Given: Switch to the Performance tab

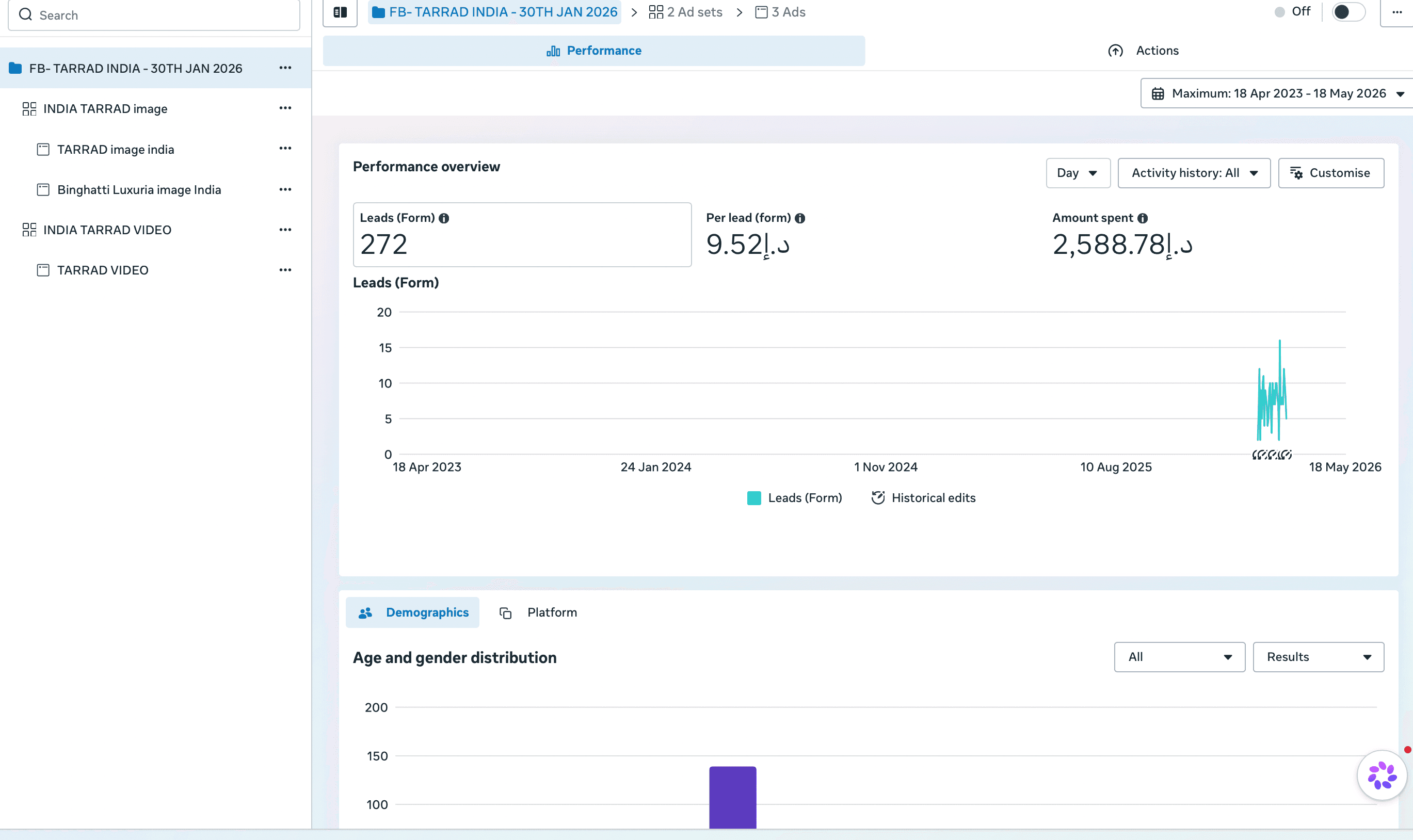Looking at the screenshot, I should [x=594, y=51].
